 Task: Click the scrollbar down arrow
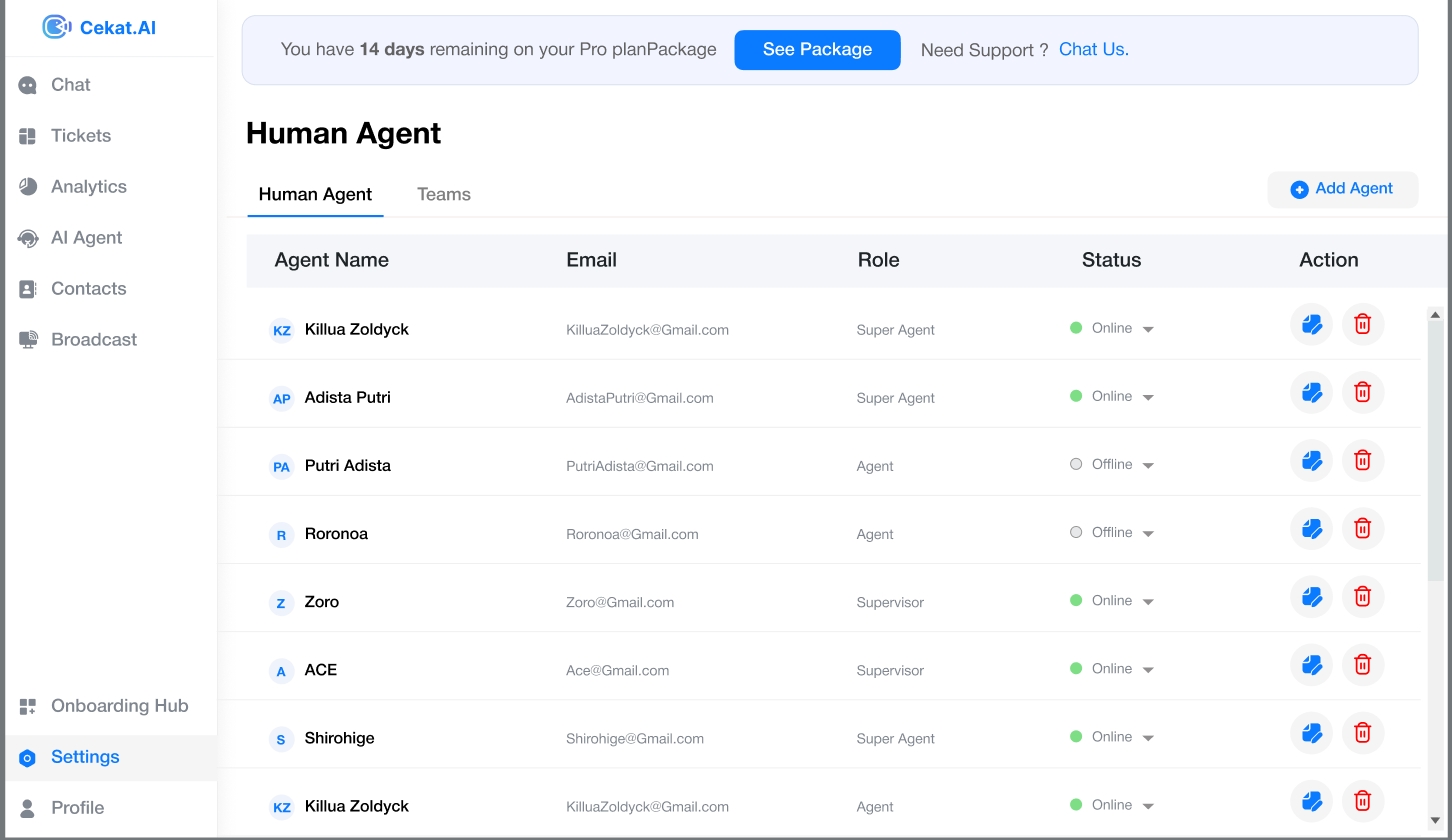coord(1435,821)
